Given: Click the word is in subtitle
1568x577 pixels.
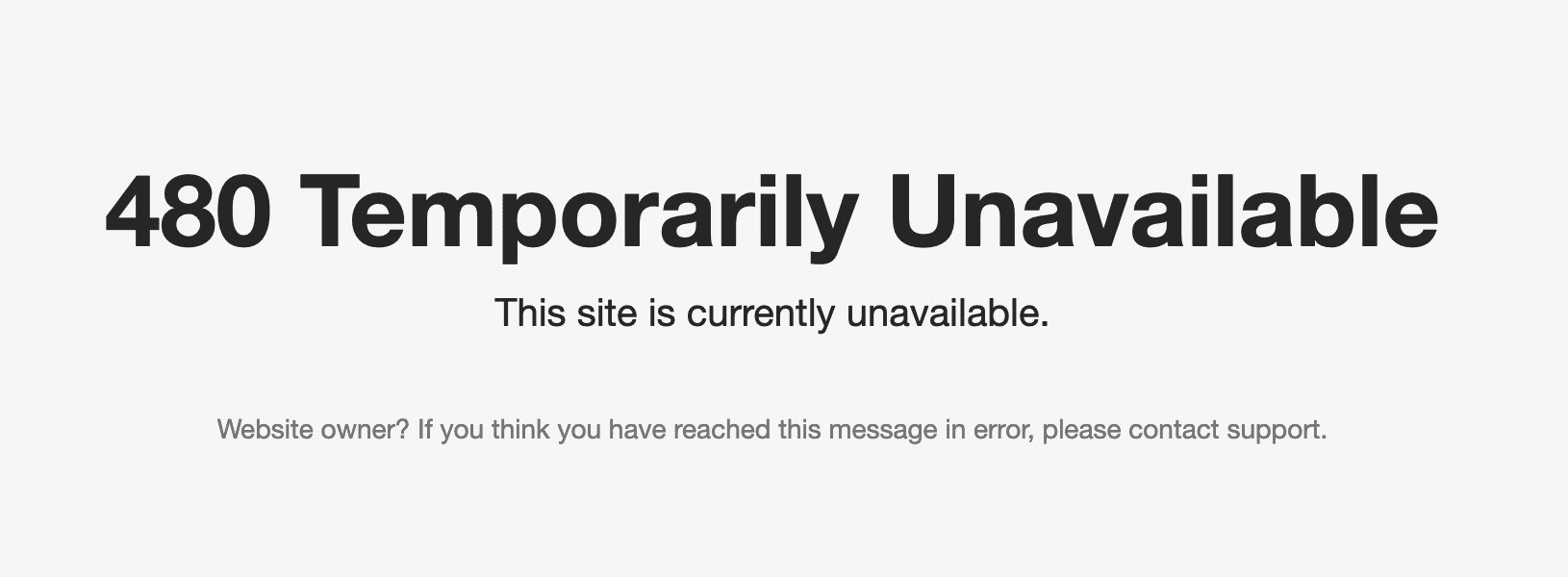Looking at the screenshot, I should (662, 313).
